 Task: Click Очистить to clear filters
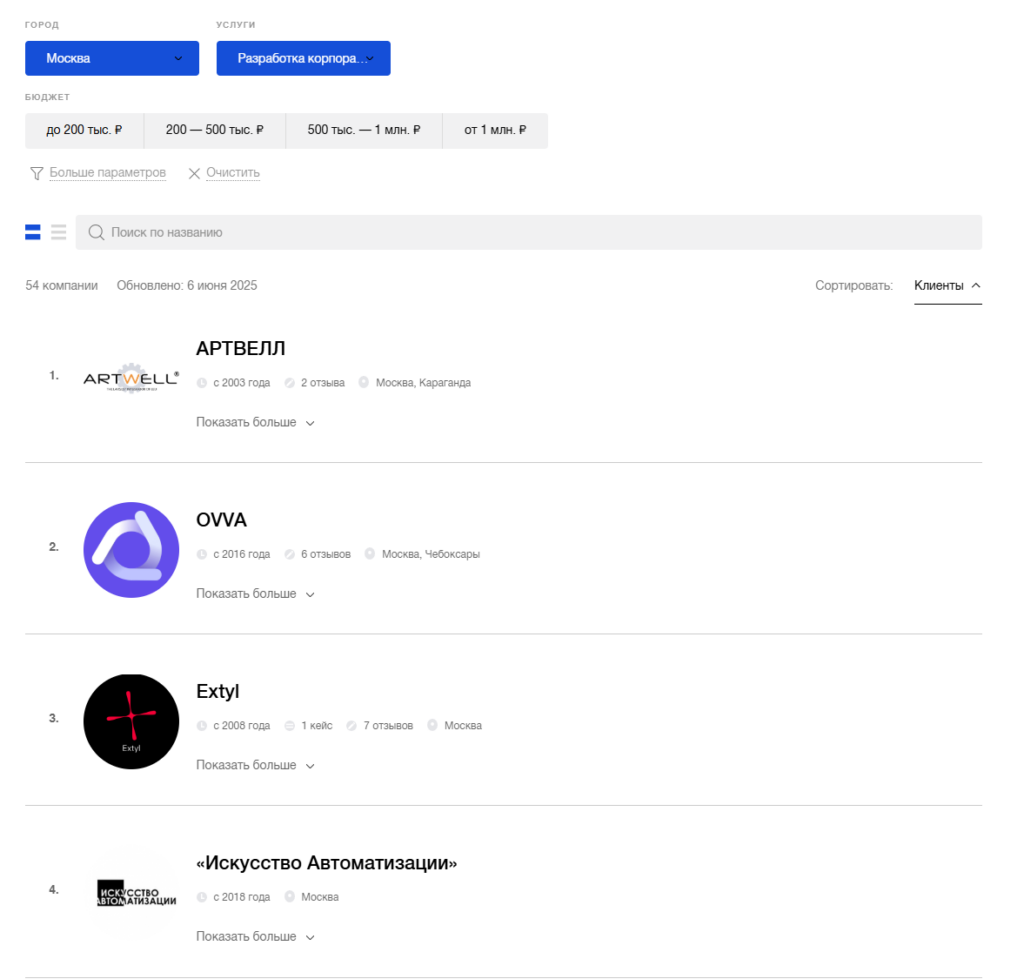[233, 172]
